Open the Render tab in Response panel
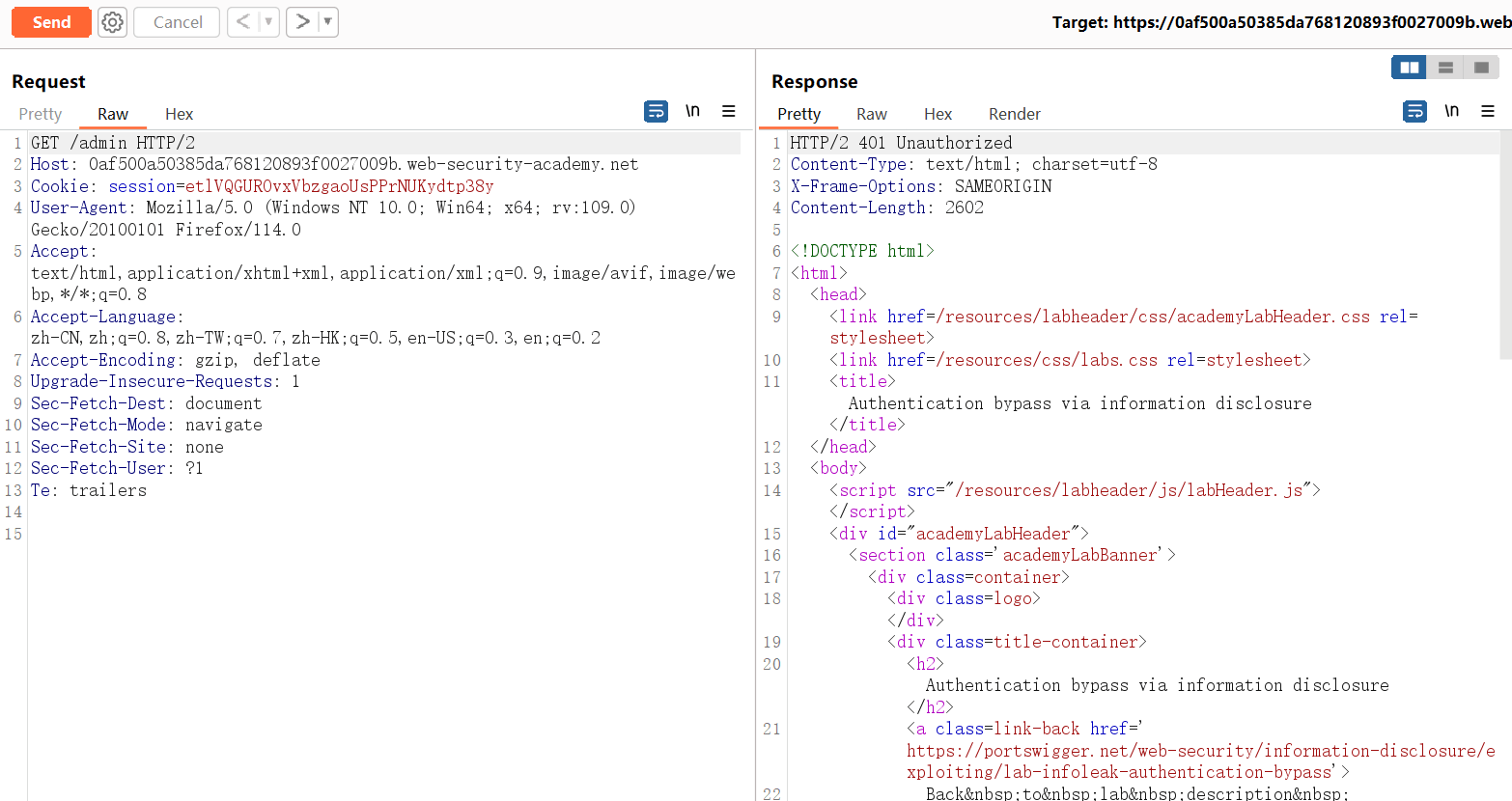Viewport: 1512px width, 801px height. click(1014, 114)
